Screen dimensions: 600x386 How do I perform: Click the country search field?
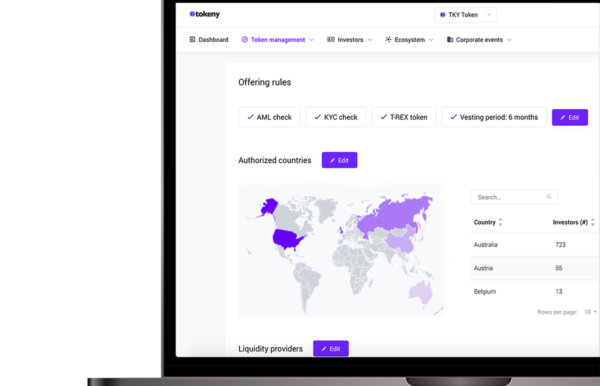tap(514, 197)
